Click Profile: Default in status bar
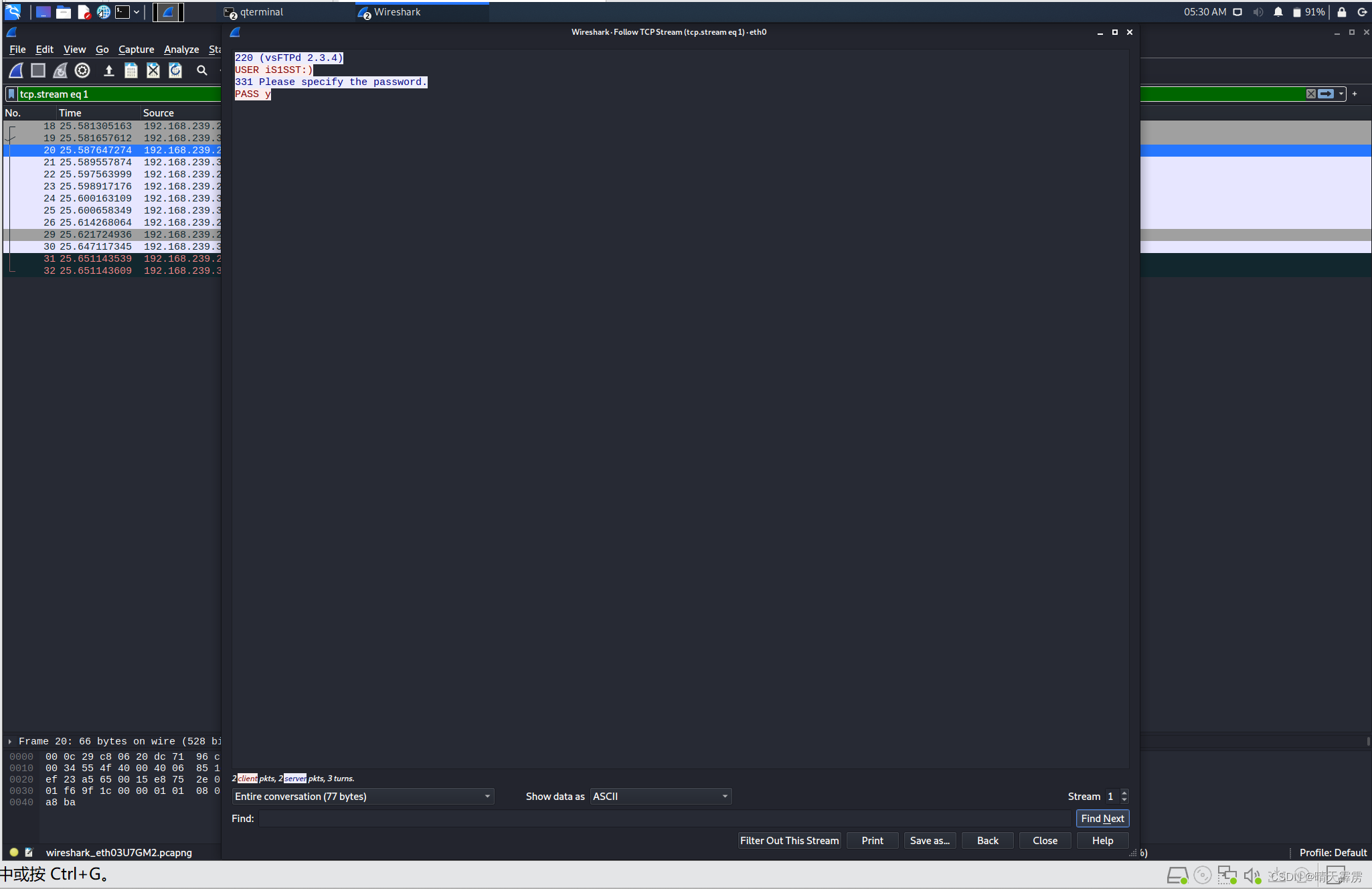Screen dimensions: 1372x889 point(1333,852)
